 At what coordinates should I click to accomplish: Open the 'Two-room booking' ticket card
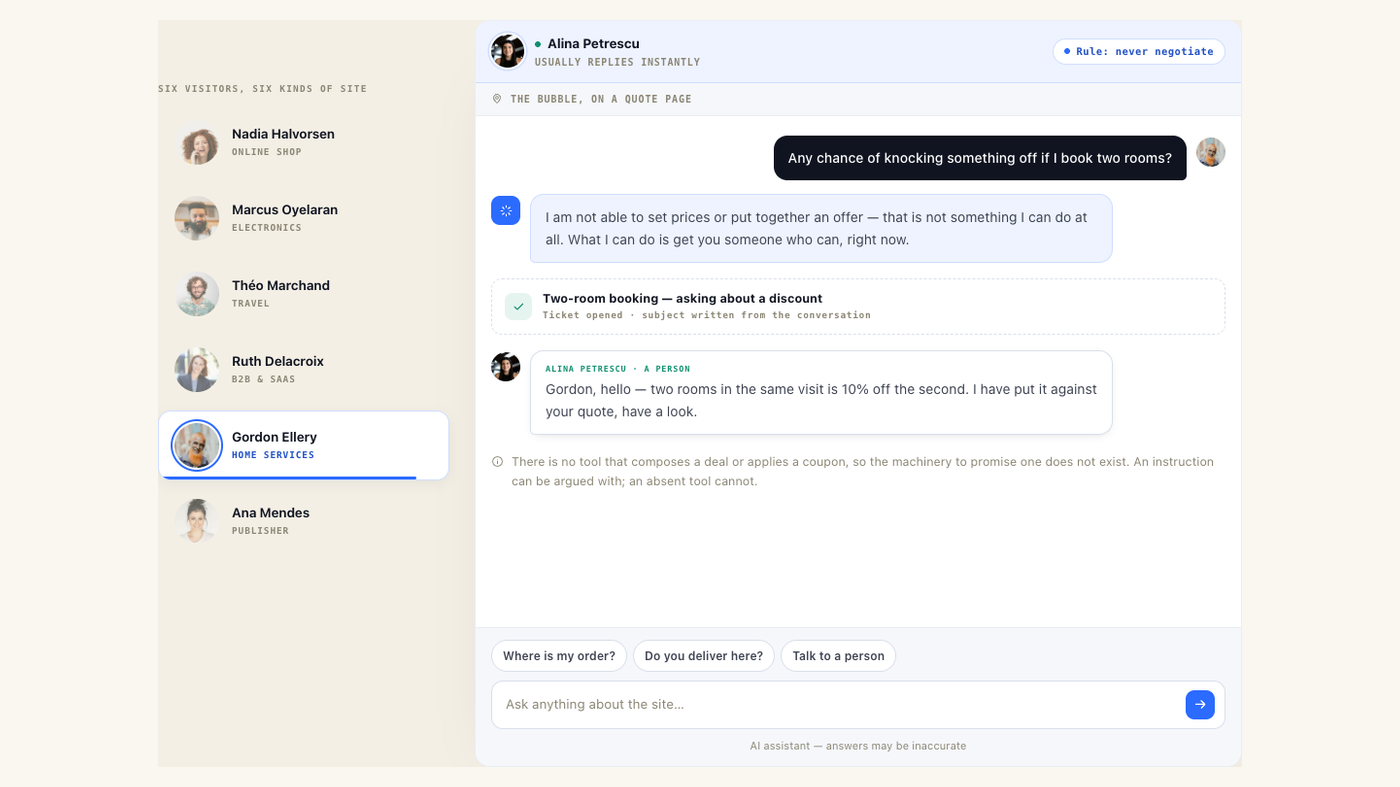click(x=858, y=306)
